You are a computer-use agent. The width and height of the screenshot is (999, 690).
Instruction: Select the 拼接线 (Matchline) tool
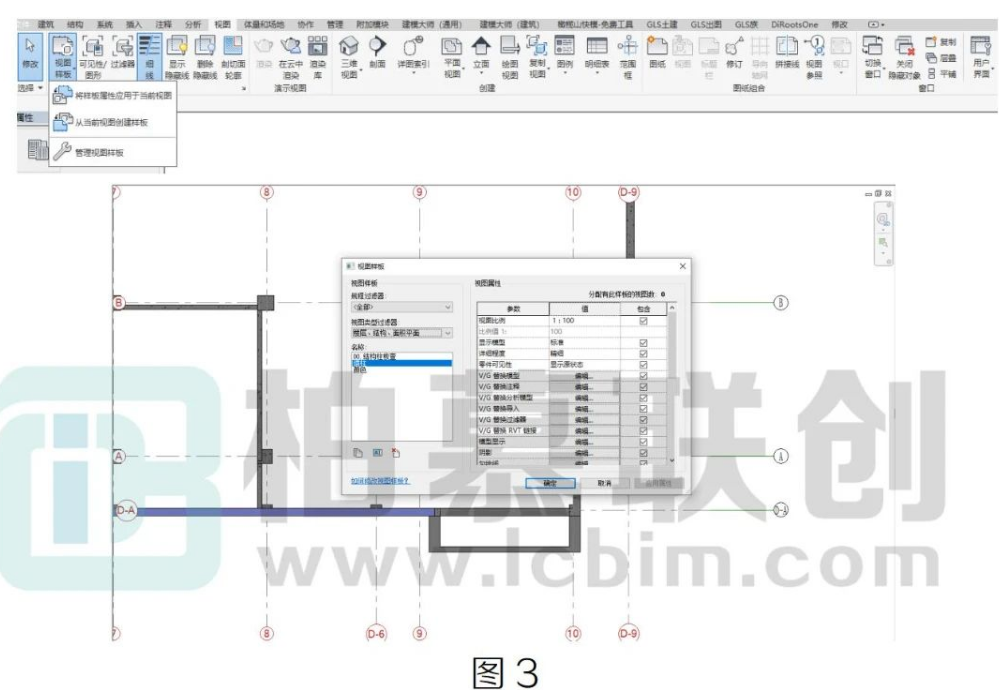coord(786,52)
